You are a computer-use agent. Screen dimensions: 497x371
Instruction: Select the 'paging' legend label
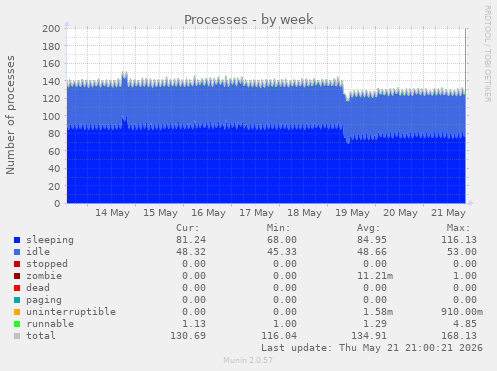(44, 300)
